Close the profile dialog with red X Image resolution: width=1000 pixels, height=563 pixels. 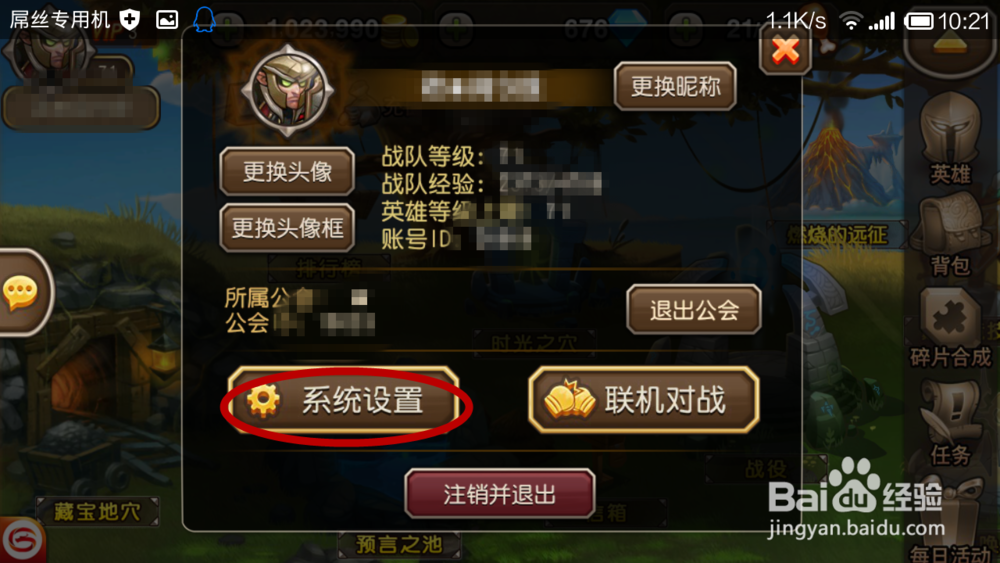coord(786,50)
